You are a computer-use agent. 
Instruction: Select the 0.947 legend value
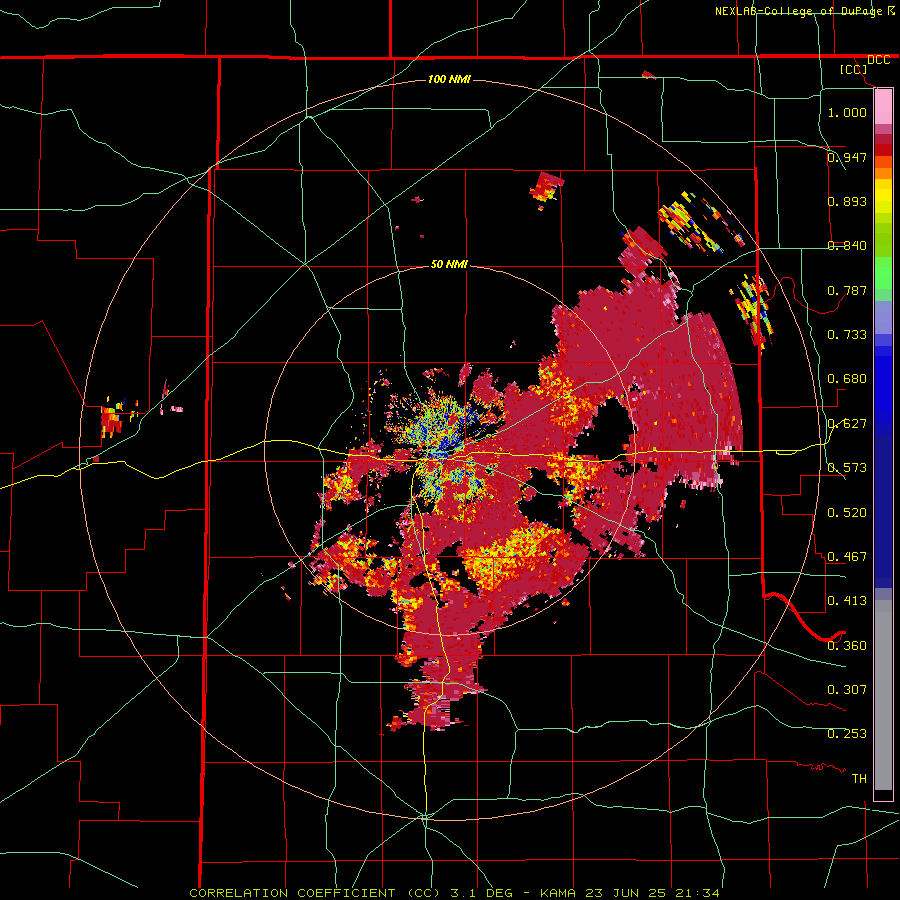pyautogui.click(x=847, y=157)
